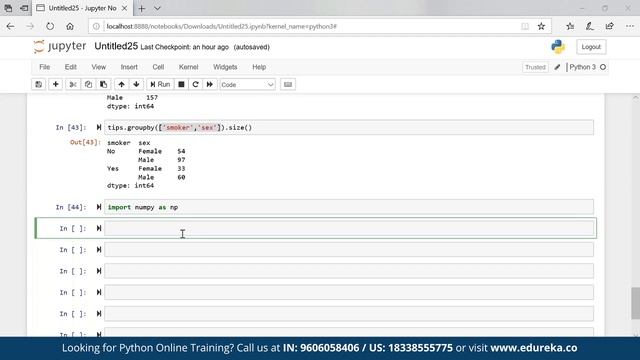
Task: Click the Out[43] output prompt
Action: pos(85,142)
